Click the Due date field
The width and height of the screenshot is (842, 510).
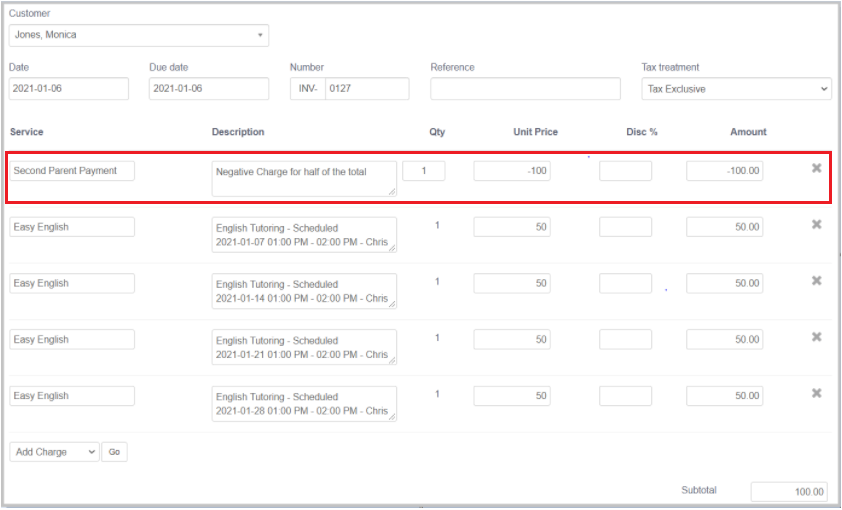(x=209, y=89)
